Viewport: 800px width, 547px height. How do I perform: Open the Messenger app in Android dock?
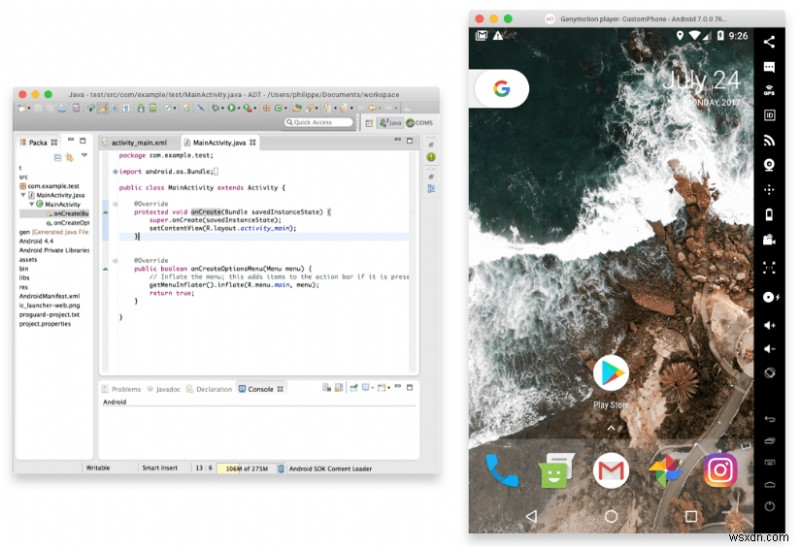click(x=555, y=470)
